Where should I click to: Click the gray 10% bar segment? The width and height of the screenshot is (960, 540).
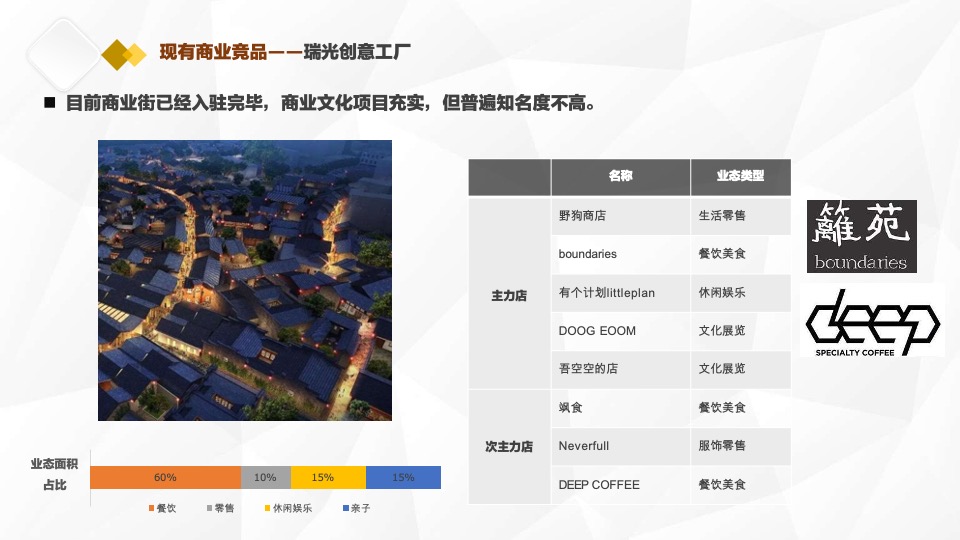tap(266, 478)
